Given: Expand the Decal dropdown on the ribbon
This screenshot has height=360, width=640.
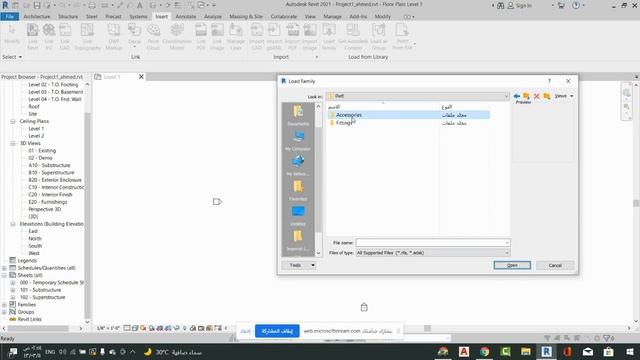Looking at the screenshot, I should point(134,47).
